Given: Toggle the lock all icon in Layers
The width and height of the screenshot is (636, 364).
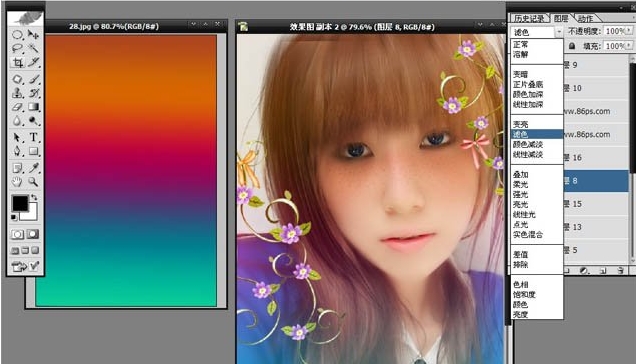Looking at the screenshot, I should coord(572,46).
